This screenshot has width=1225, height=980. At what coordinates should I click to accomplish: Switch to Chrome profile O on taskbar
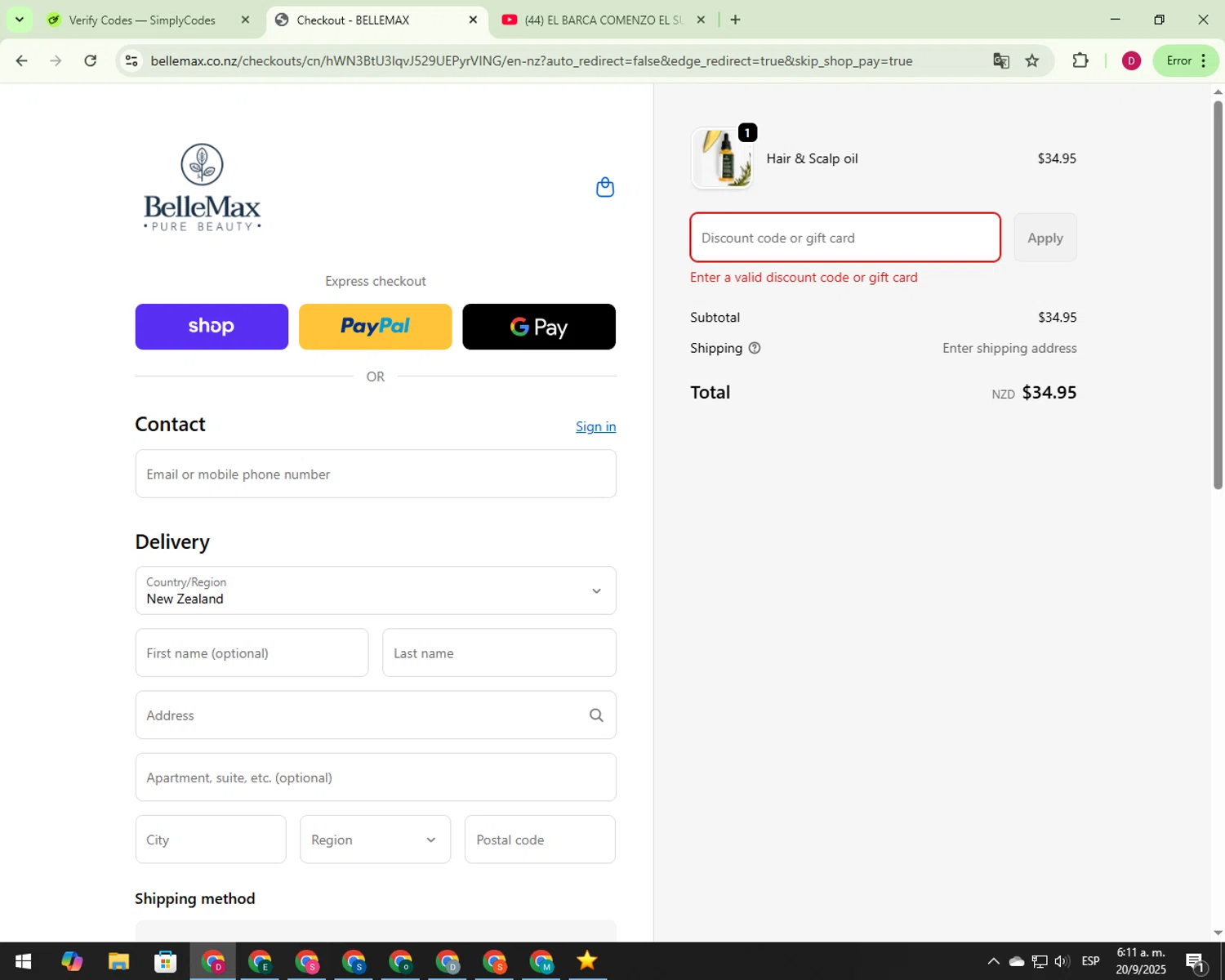click(401, 961)
